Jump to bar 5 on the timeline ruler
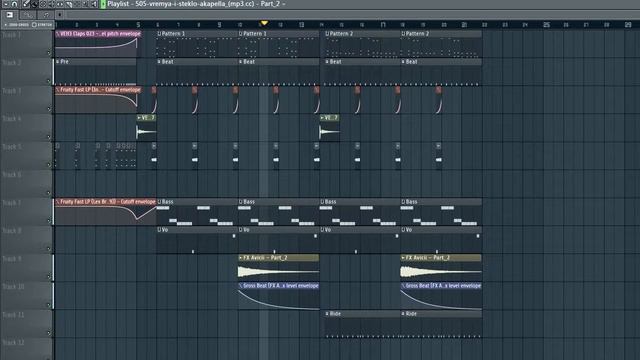Screen dimensions: 640x360 coord(138,25)
